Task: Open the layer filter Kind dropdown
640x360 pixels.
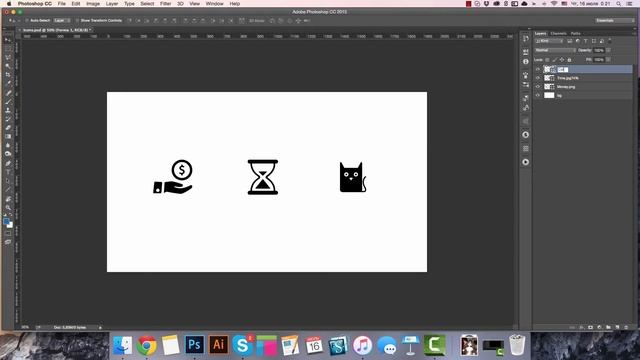Action: coord(549,41)
